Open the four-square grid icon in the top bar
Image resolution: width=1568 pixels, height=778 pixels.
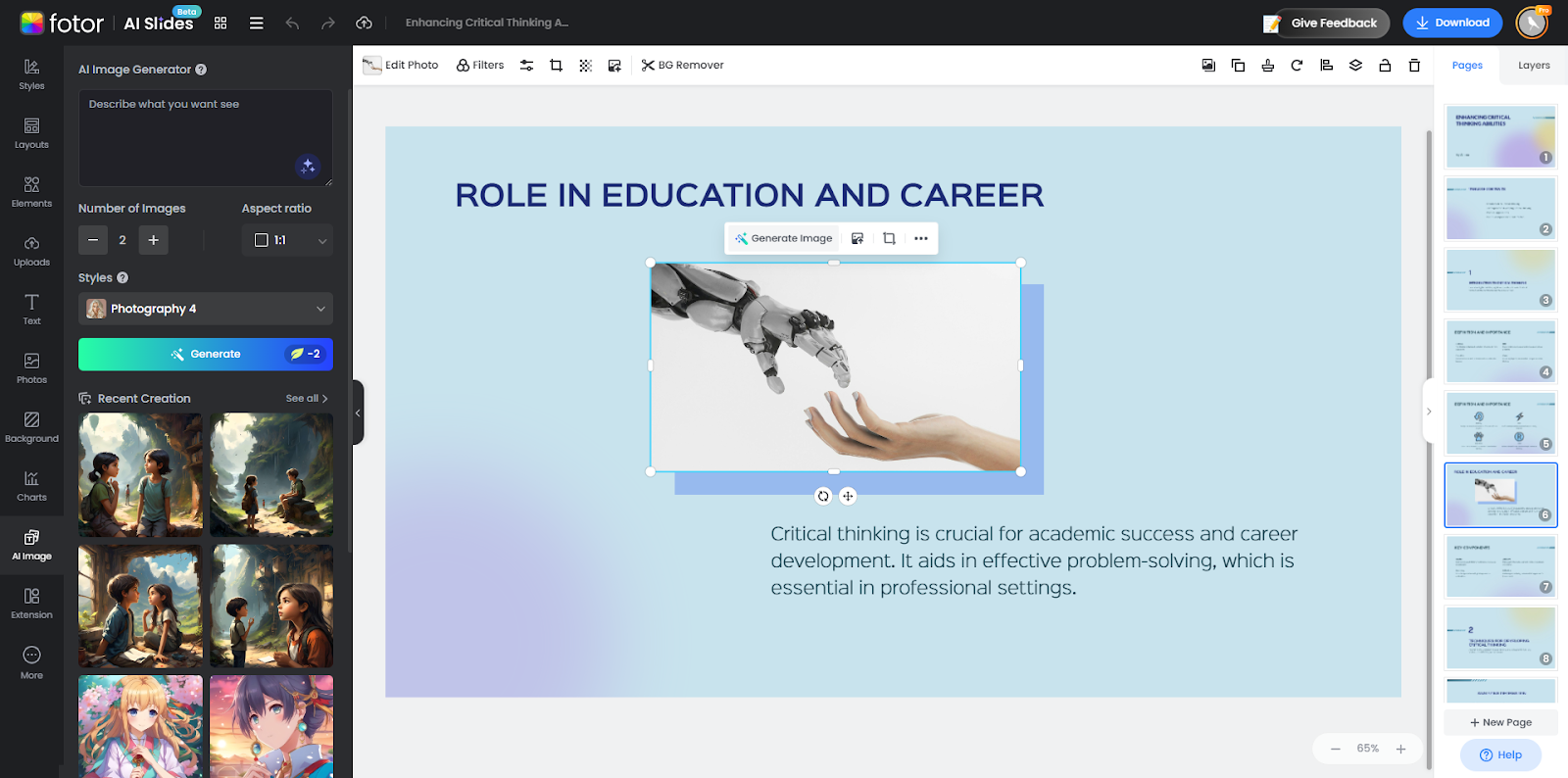tap(220, 23)
